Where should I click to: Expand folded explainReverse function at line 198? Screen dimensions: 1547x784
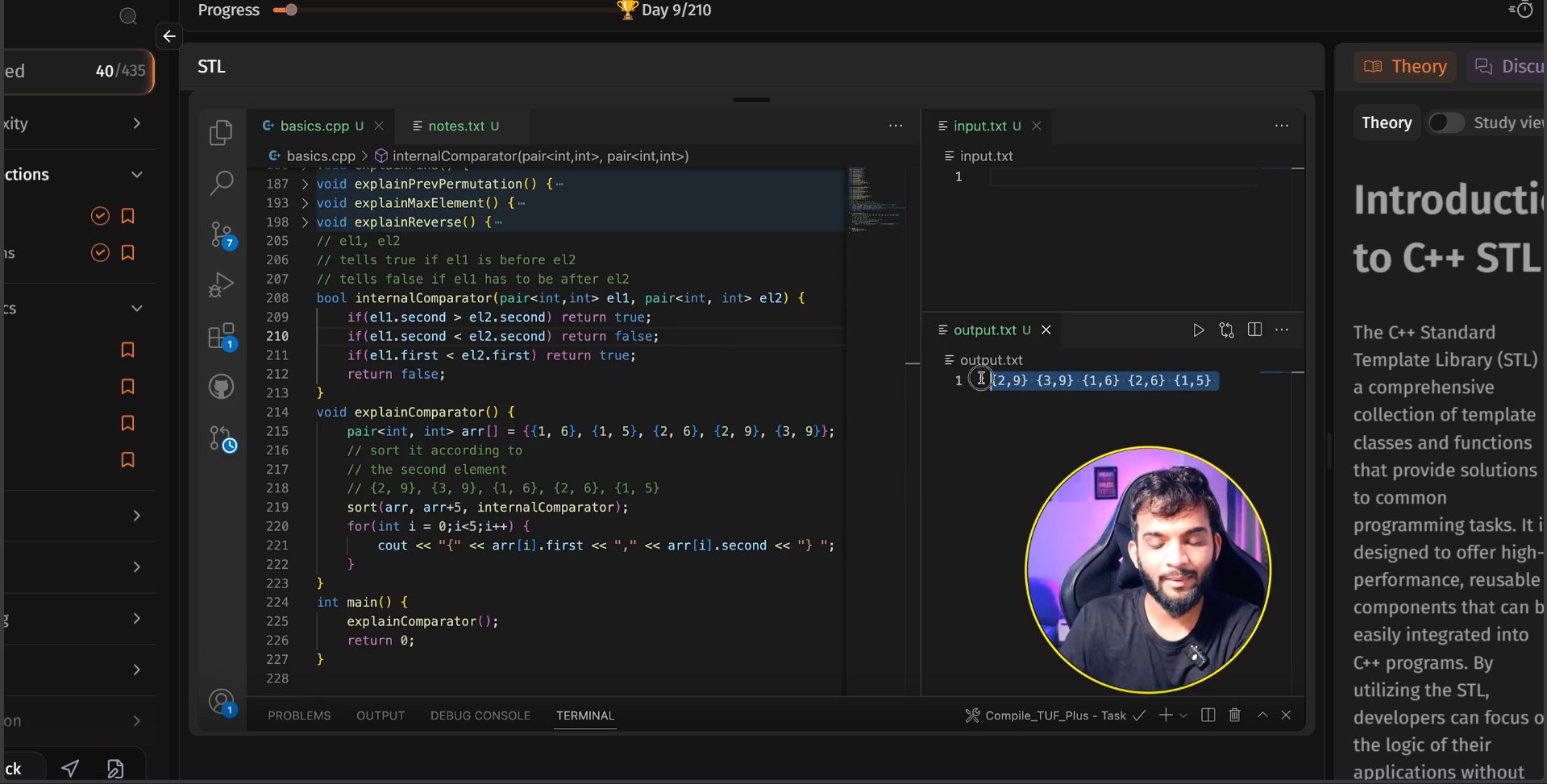pos(305,222)
